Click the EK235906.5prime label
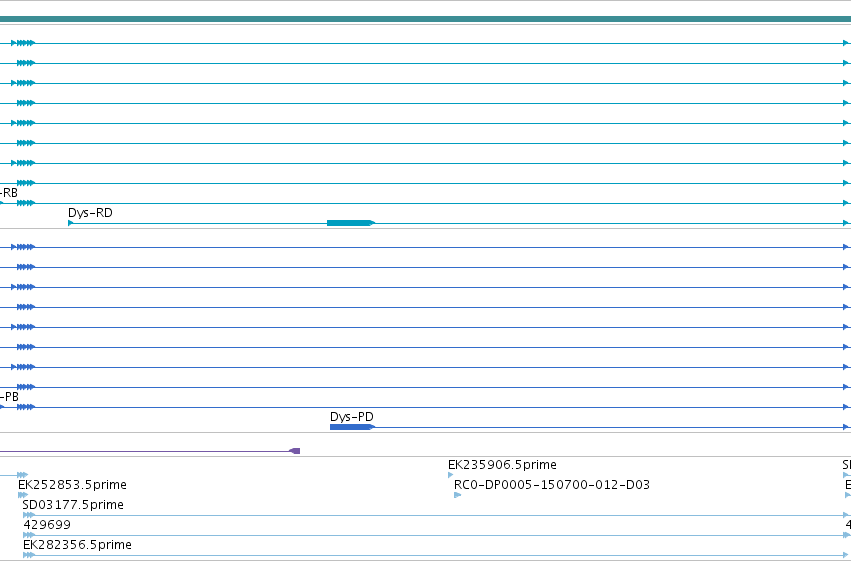This screenshot has width=851, height=561. [502, 464]
